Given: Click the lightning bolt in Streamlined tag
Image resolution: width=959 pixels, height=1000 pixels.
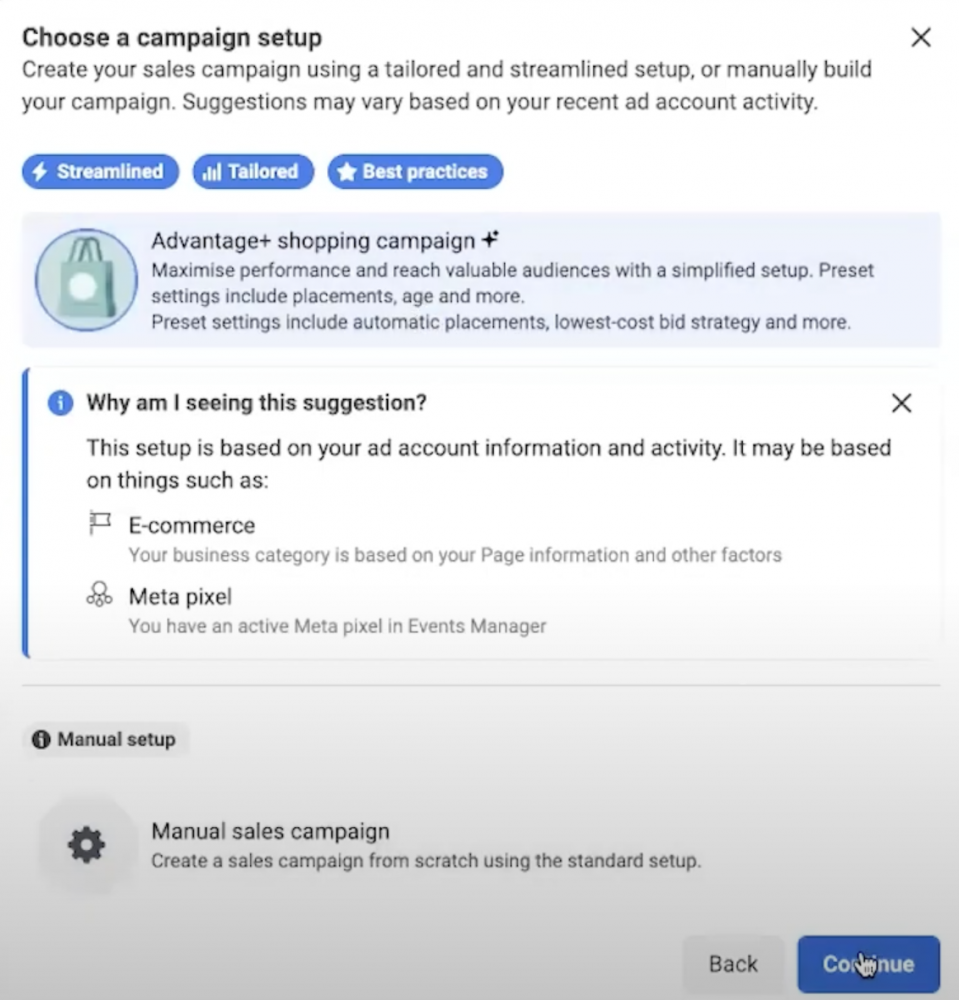Looking at the screenshot, I should pos(40,172).
